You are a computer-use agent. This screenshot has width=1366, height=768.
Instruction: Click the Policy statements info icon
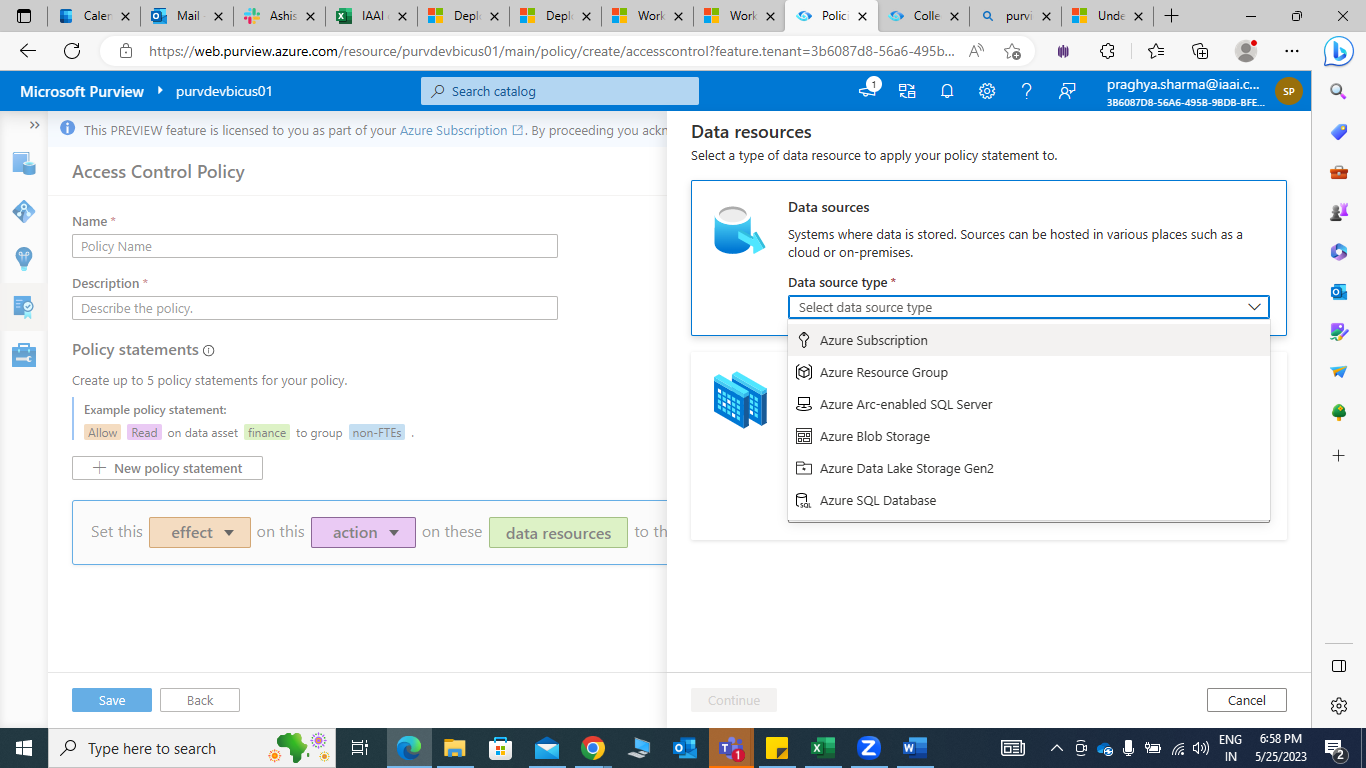[209, 351]
